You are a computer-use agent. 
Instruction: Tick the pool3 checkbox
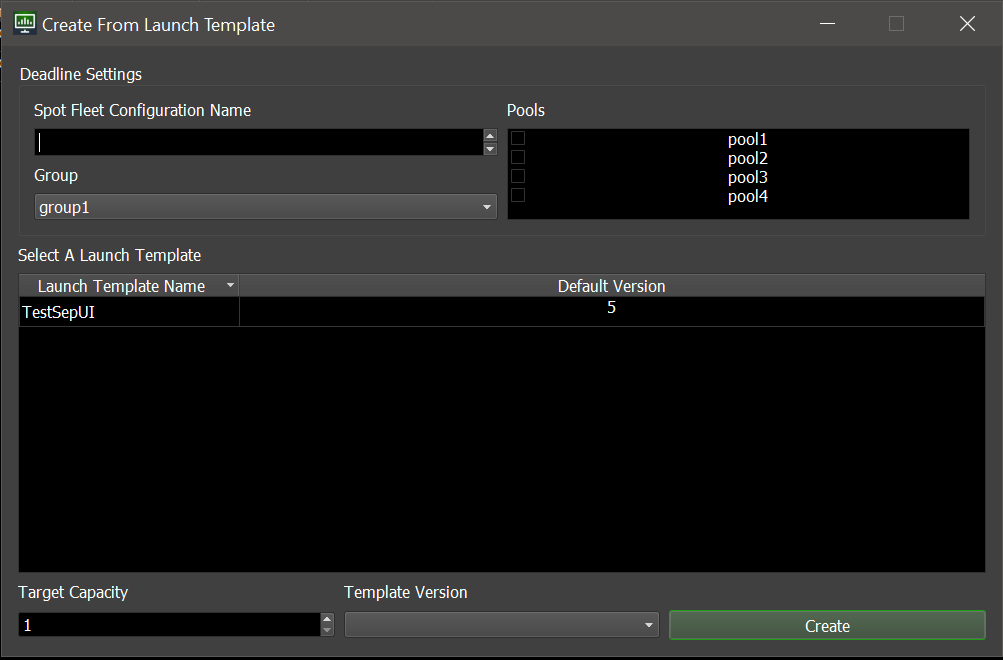(x=518, y=176)
